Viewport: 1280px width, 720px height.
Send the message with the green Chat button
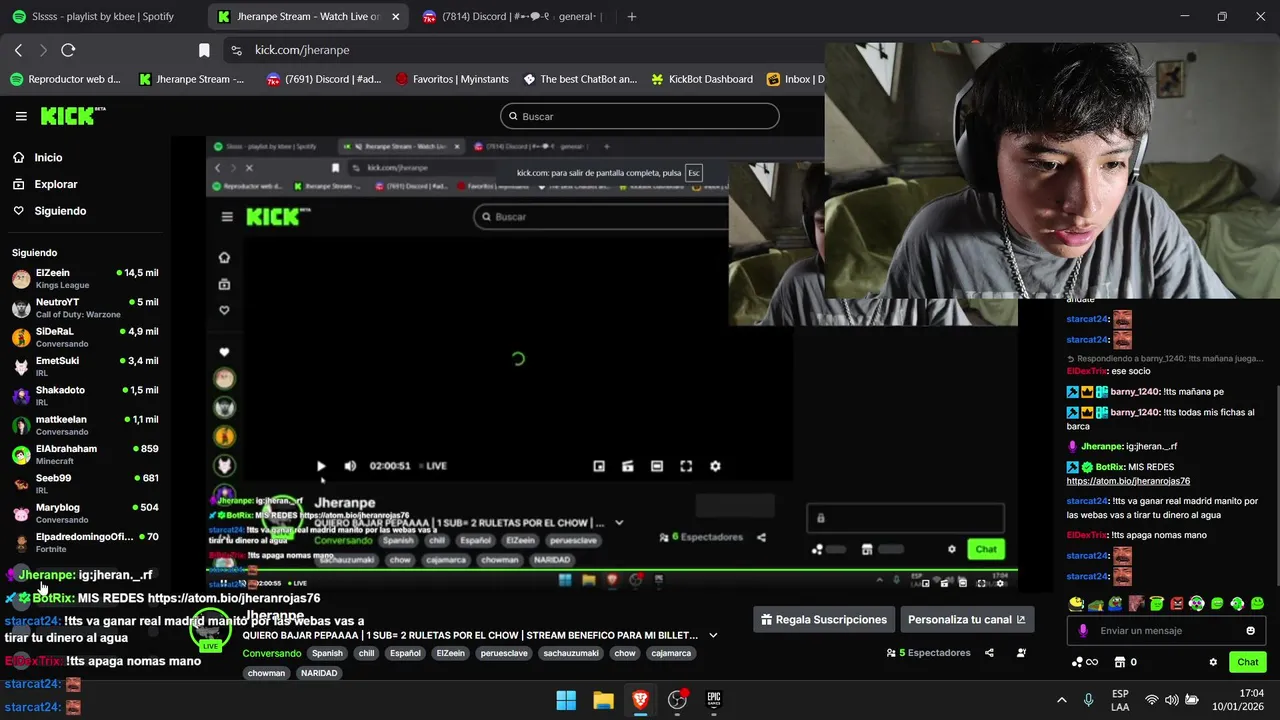tap(1248, 662)
